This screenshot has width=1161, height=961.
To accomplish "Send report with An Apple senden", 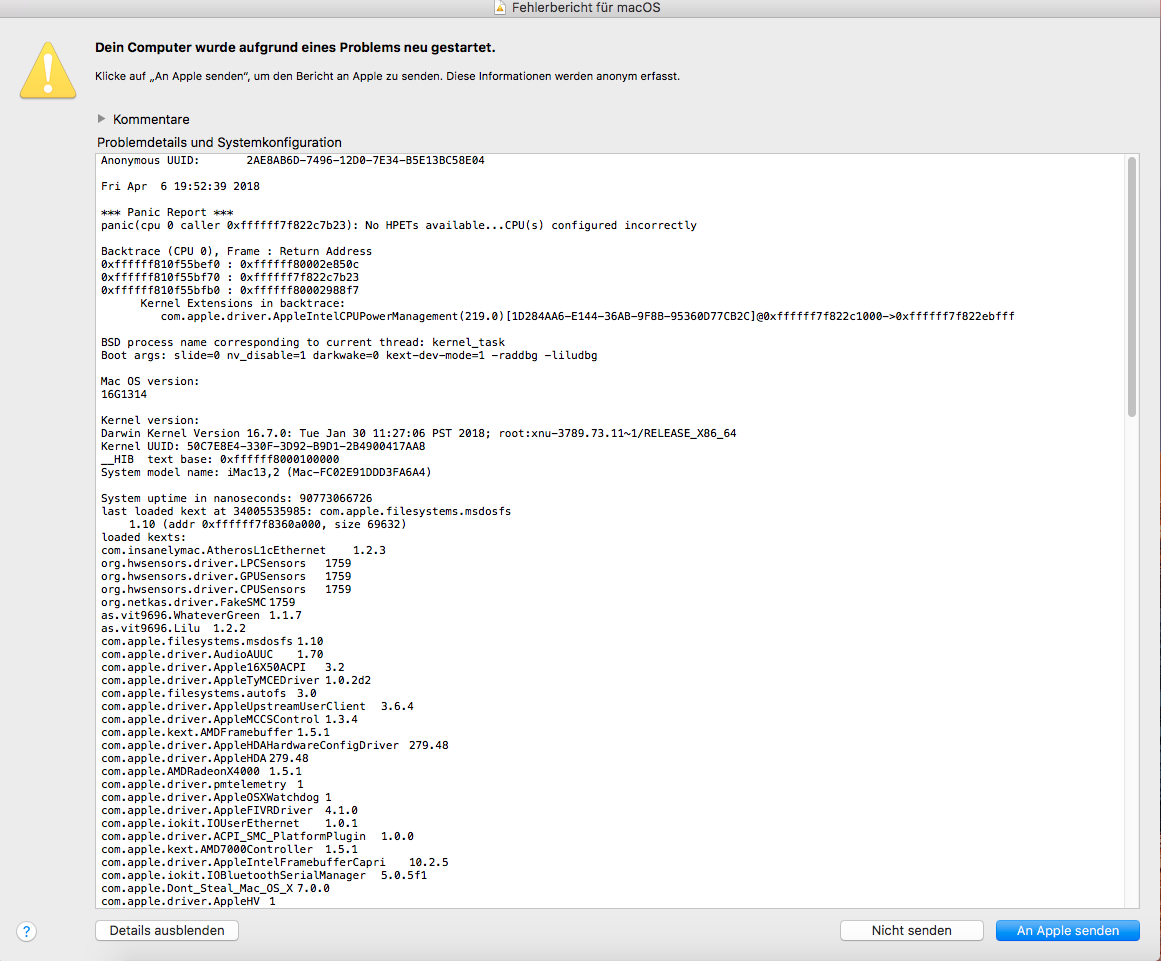I will (x=1068, y=930).
